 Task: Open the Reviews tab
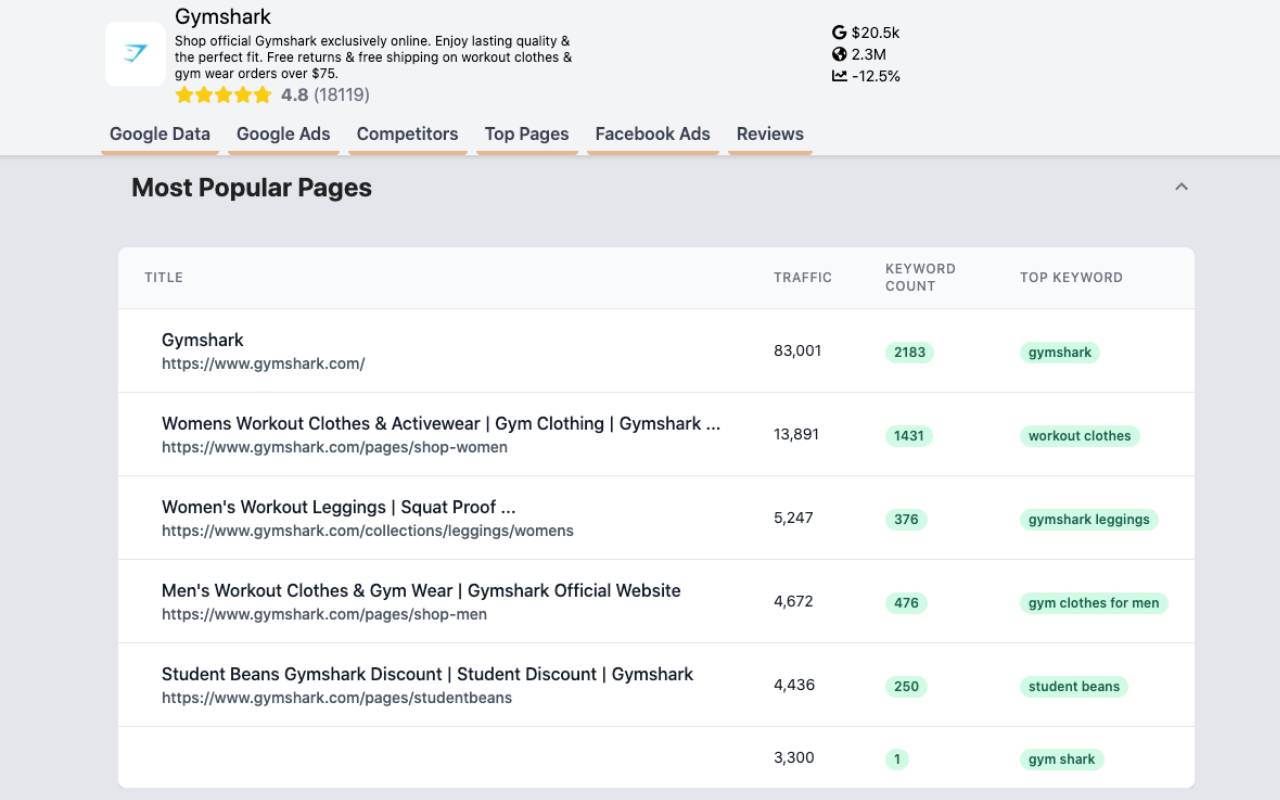click(x=770, y=134)
